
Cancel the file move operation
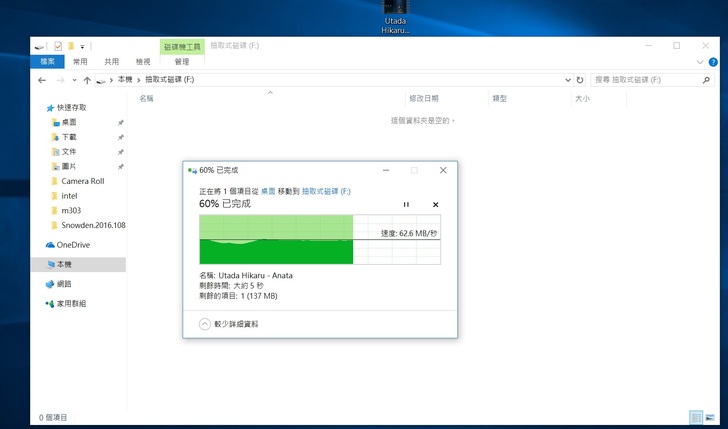[x=435, y=204]
